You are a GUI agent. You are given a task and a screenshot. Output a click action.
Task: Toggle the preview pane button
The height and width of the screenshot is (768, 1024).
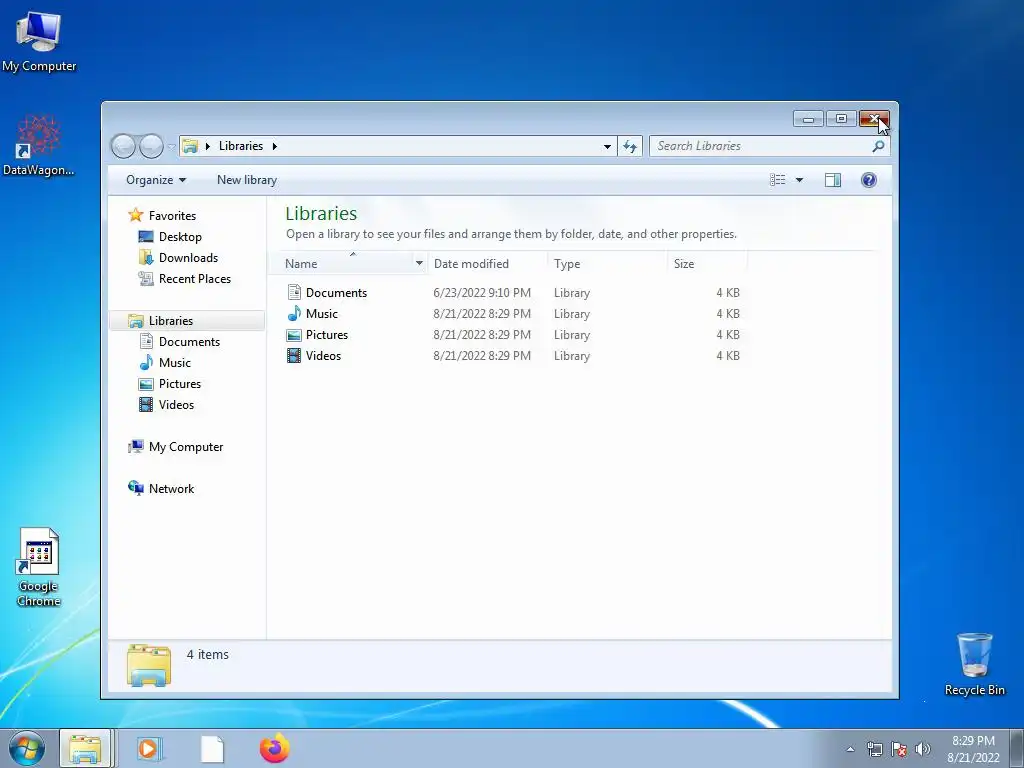[833, 180]
